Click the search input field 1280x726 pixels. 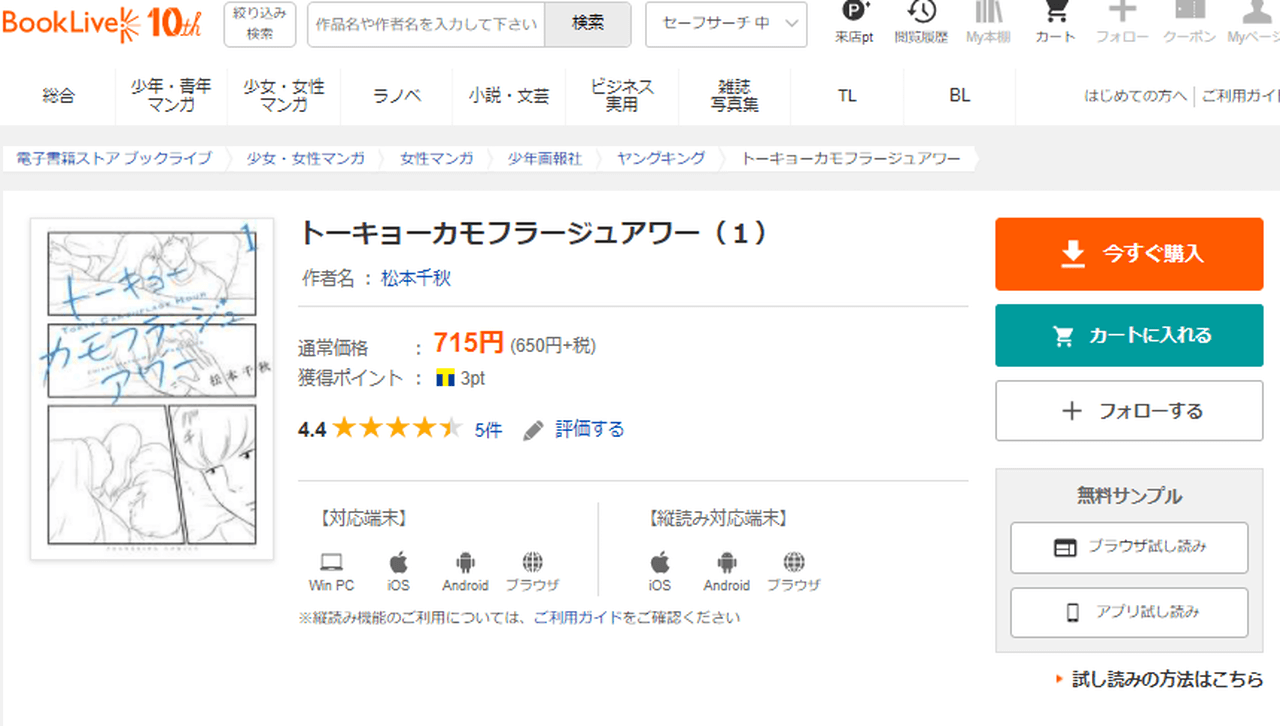pos(426,24)
